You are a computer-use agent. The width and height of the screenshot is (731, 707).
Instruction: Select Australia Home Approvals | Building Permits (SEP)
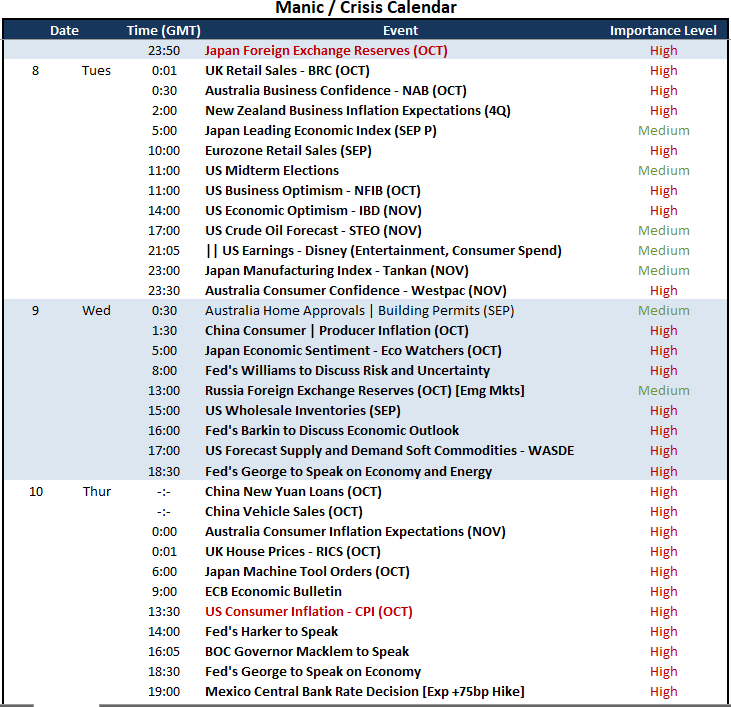click(359, 311)
